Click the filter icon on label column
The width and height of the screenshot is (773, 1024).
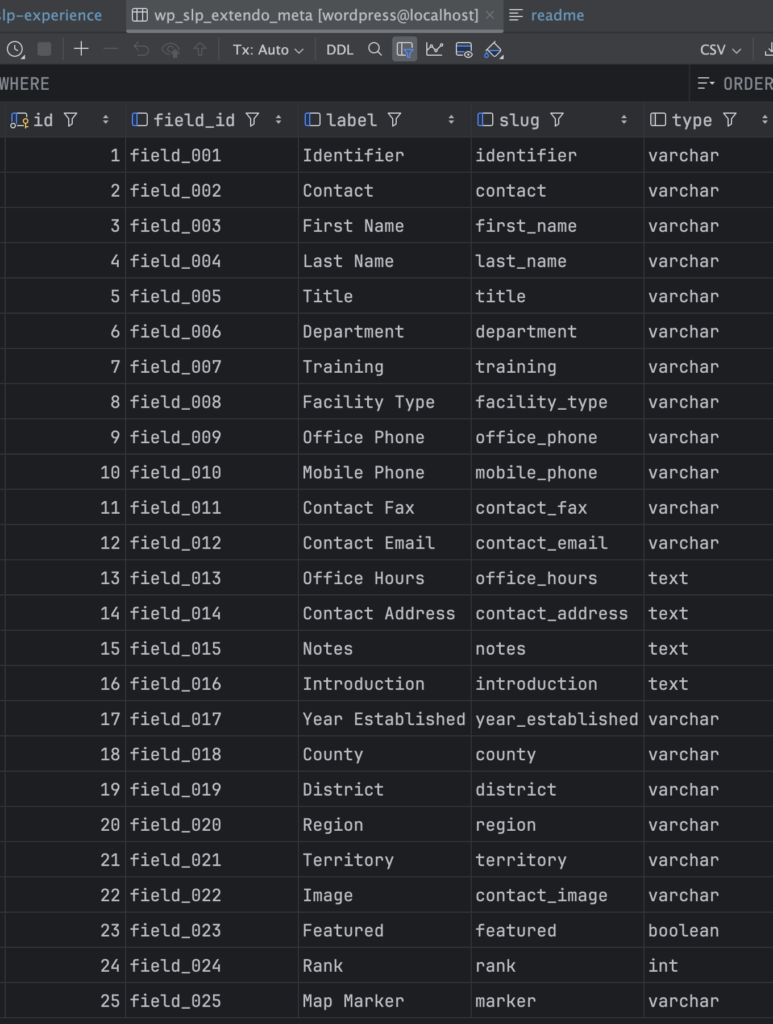(395, 120)
